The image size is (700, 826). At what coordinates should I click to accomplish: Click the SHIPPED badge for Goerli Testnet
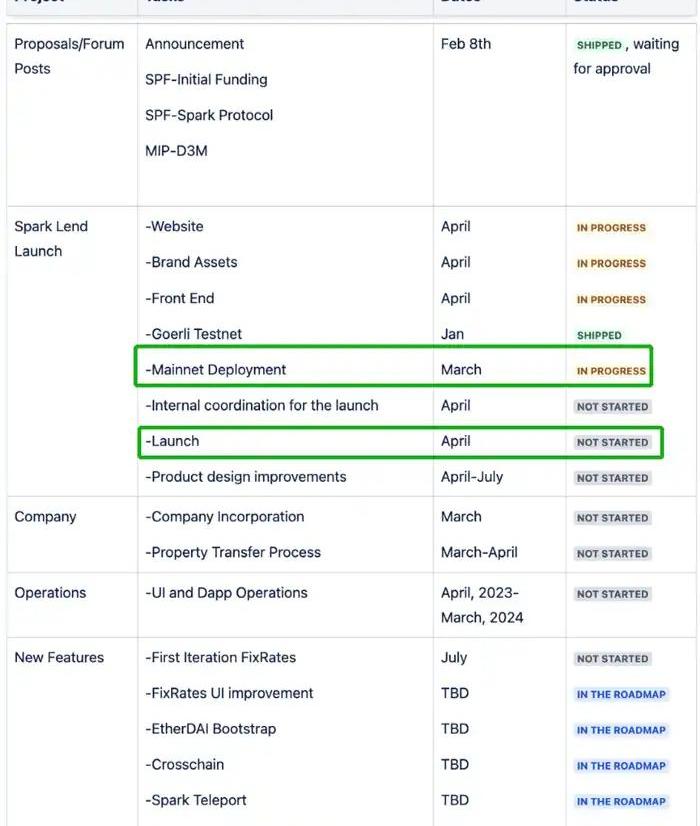(x=599, y=335)
